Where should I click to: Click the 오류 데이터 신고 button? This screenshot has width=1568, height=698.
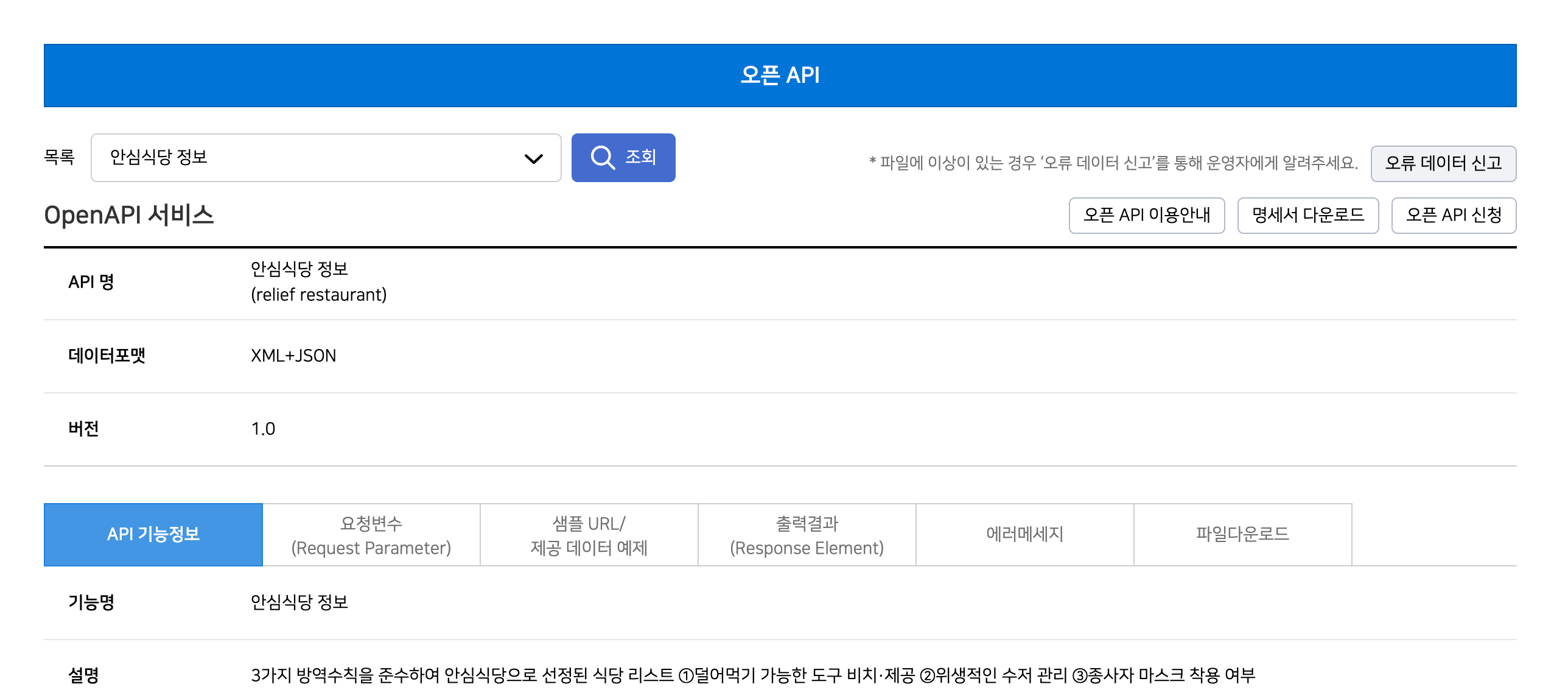pos(1443,163)
